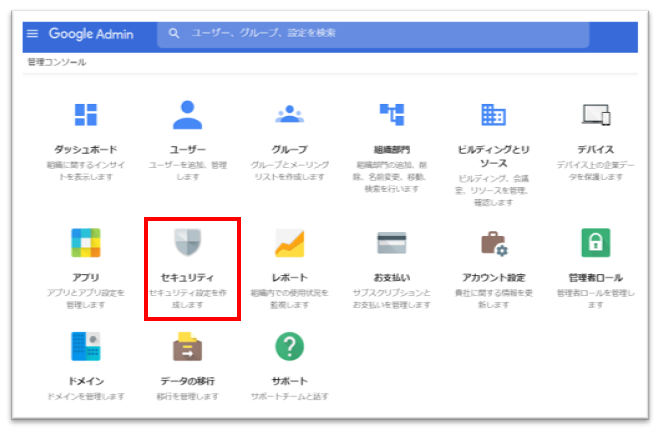Click the 組織部門 title text
This screenshot has width=658, height=430.
pyautogui.click(x=392, y=149)
